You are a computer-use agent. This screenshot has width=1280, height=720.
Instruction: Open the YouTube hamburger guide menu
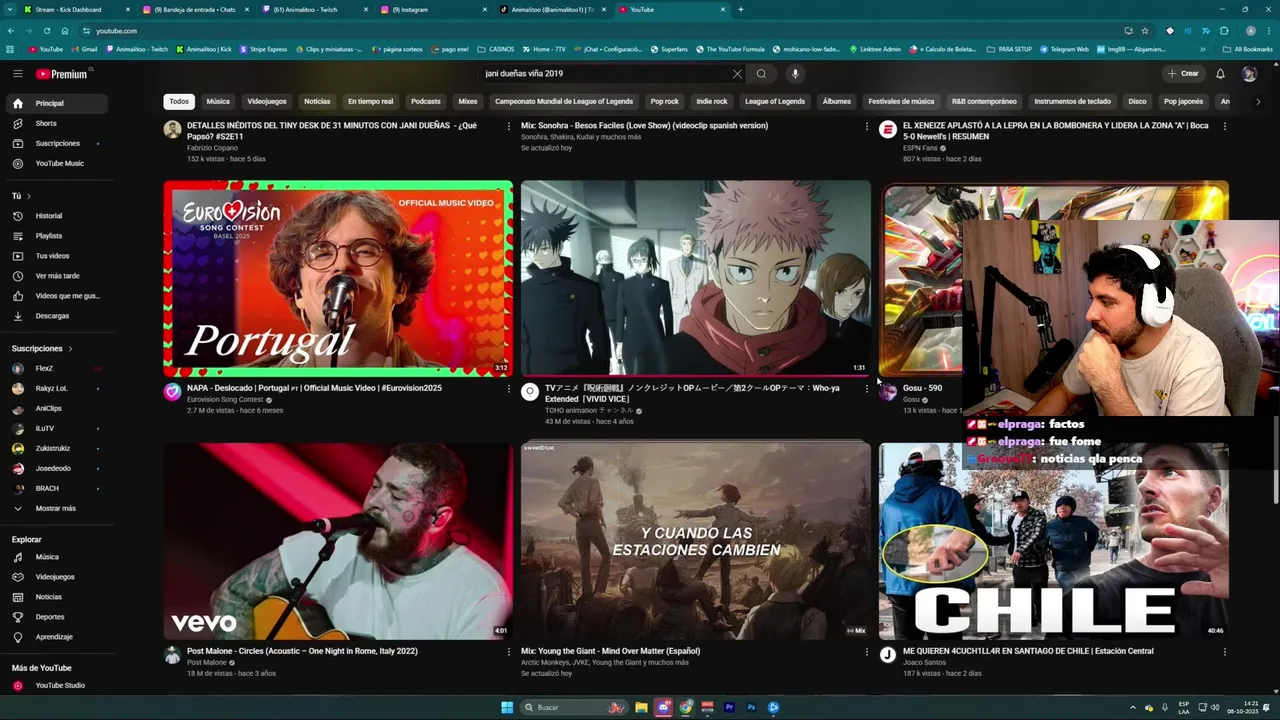tap(17, 74)
